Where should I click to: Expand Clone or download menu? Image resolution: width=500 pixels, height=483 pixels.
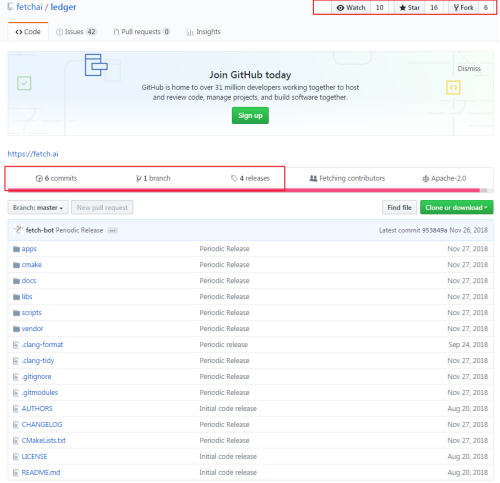coord(456,208)
